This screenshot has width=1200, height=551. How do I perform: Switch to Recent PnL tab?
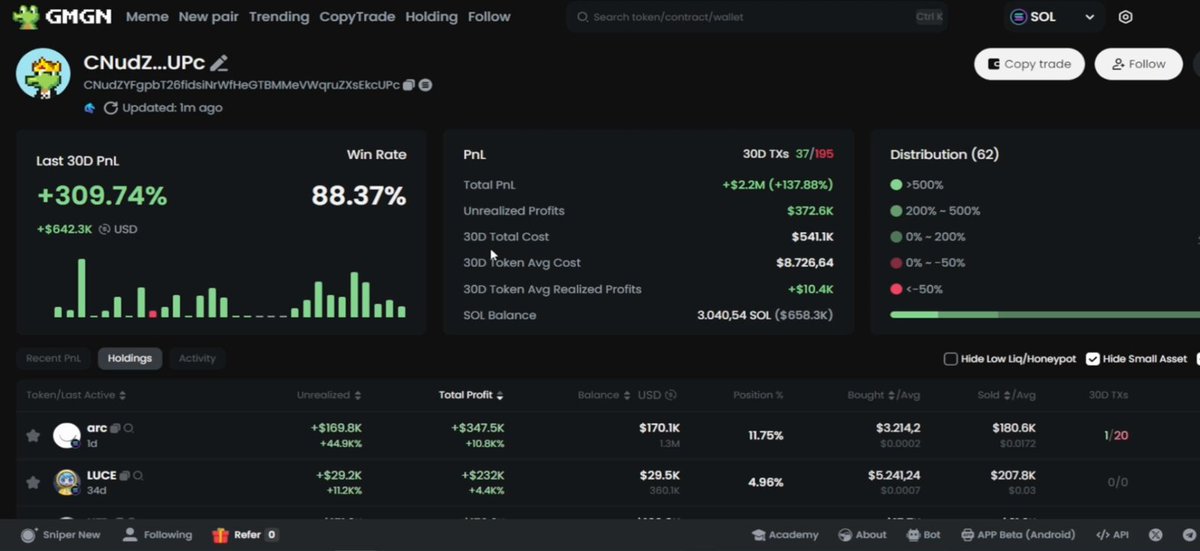tap(54, 358)
